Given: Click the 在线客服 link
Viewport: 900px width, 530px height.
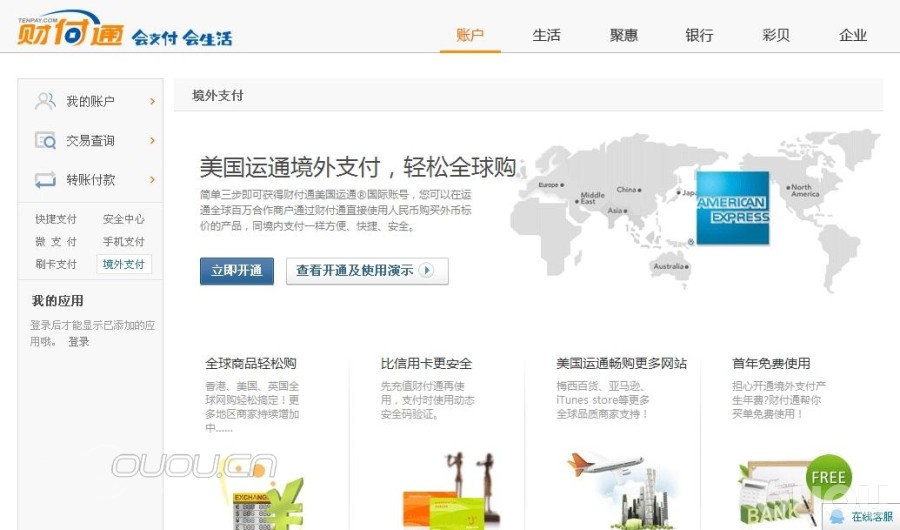Looking at the screenshot, I should [871, 517].
